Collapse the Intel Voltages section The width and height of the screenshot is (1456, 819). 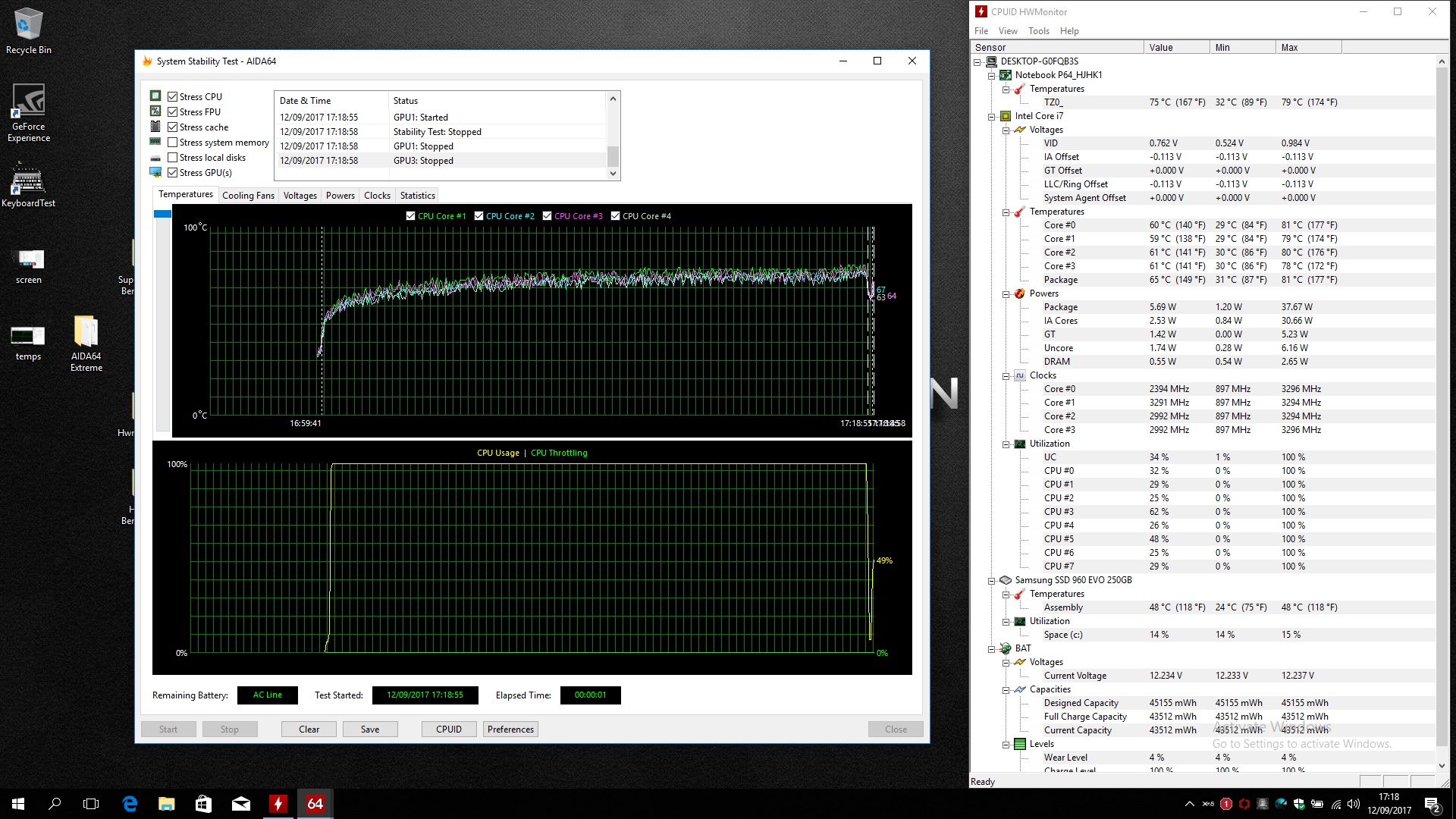1006,130
